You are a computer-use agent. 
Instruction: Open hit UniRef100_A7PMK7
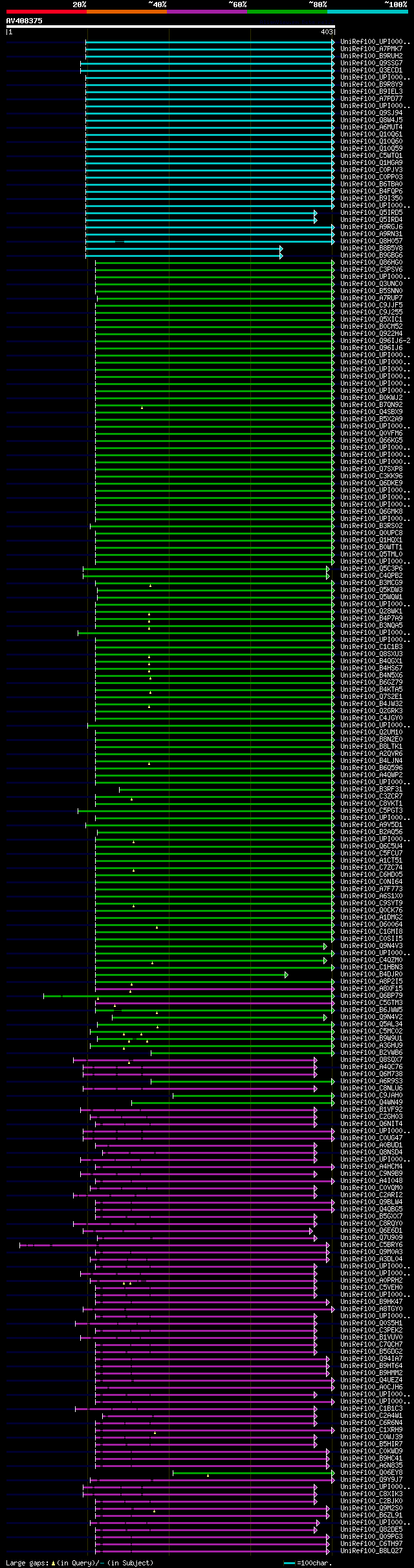click(371, 49)
